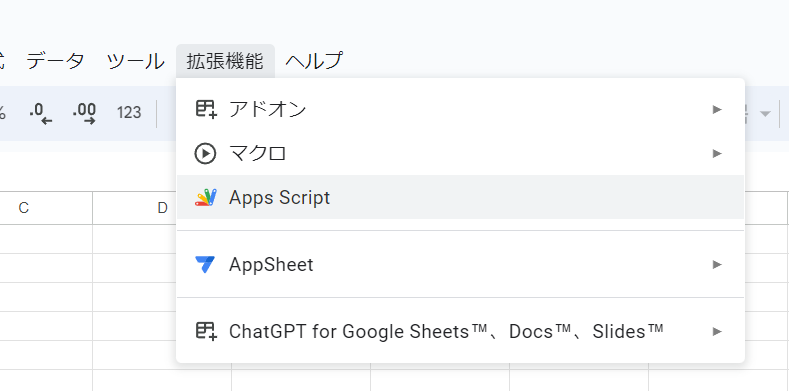Open the ヘルプ menu
Screen dimensions: 789x391
click(x=314, y=61)
